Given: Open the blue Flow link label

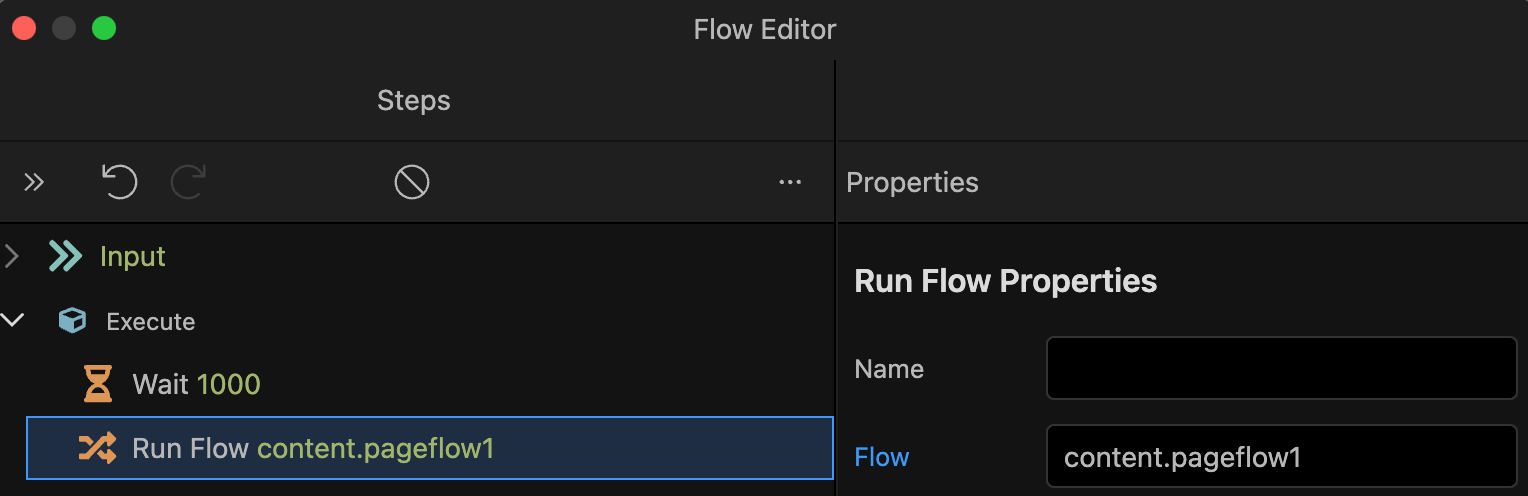Looking at the screenshot, I should [882, 457].
